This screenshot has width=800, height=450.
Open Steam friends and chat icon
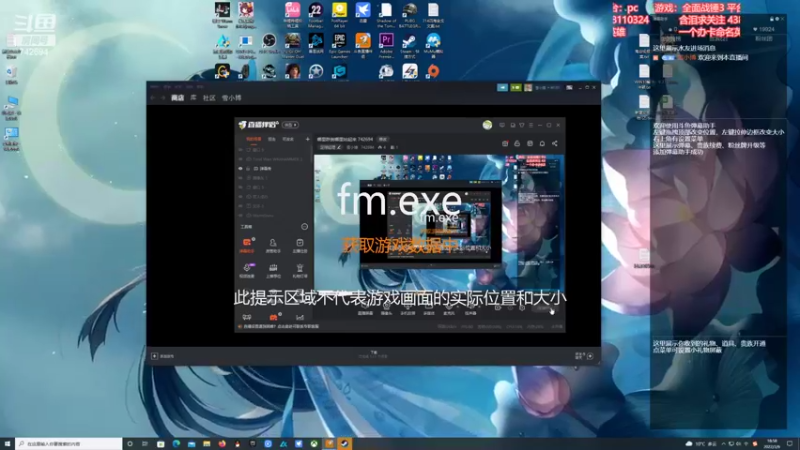(x=590, y=356)
